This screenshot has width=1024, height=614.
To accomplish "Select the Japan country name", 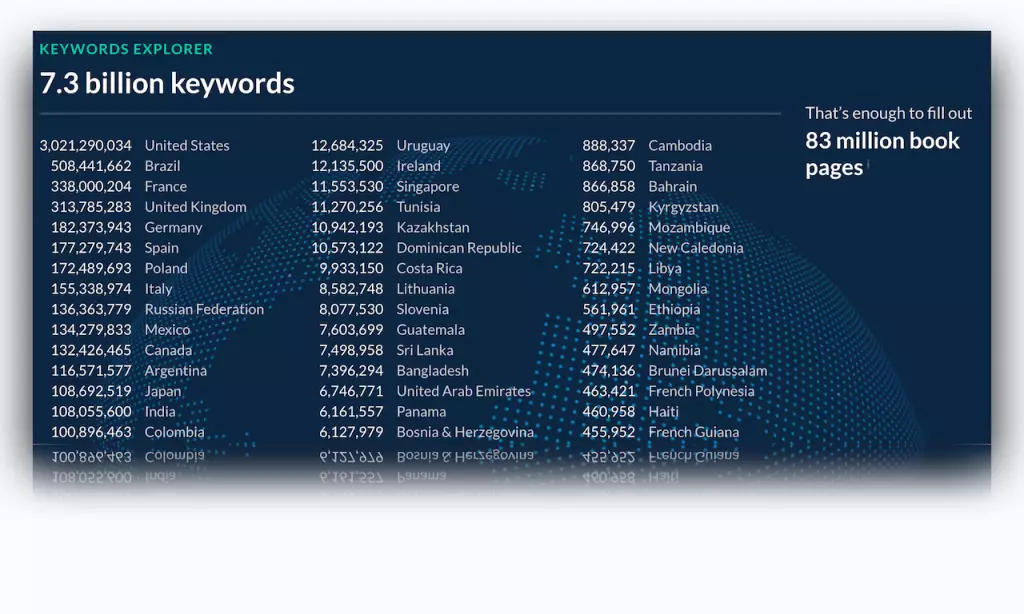I will click(x=163, y=391).
